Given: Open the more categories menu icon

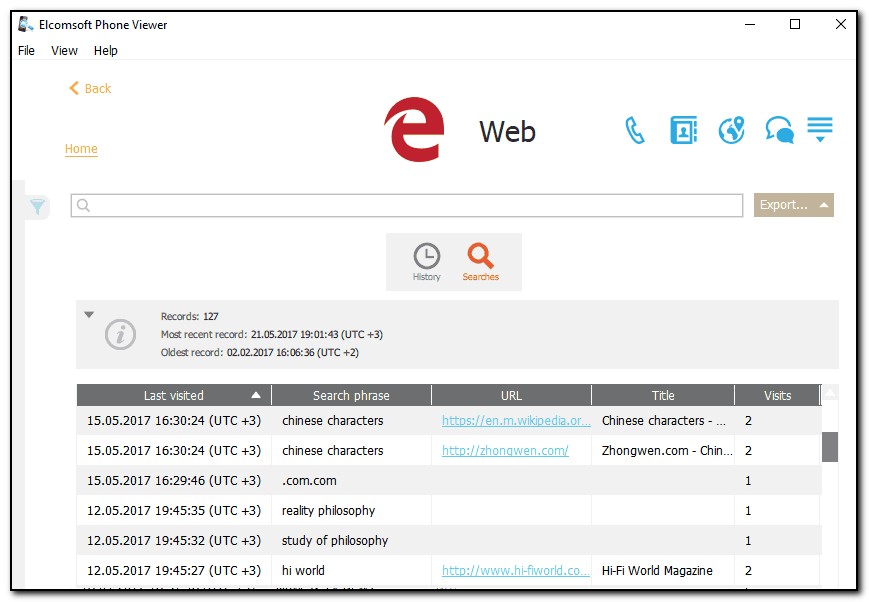Looking at the screenshot, I should (820, 130).
